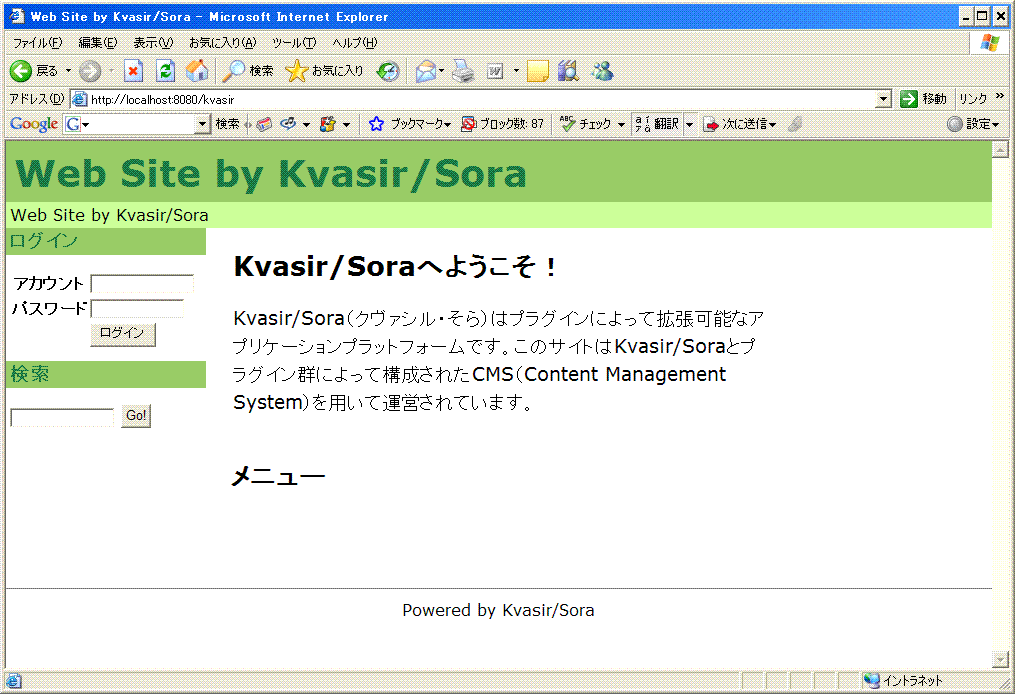
Task: Click the site search text field
Action: 62,418
